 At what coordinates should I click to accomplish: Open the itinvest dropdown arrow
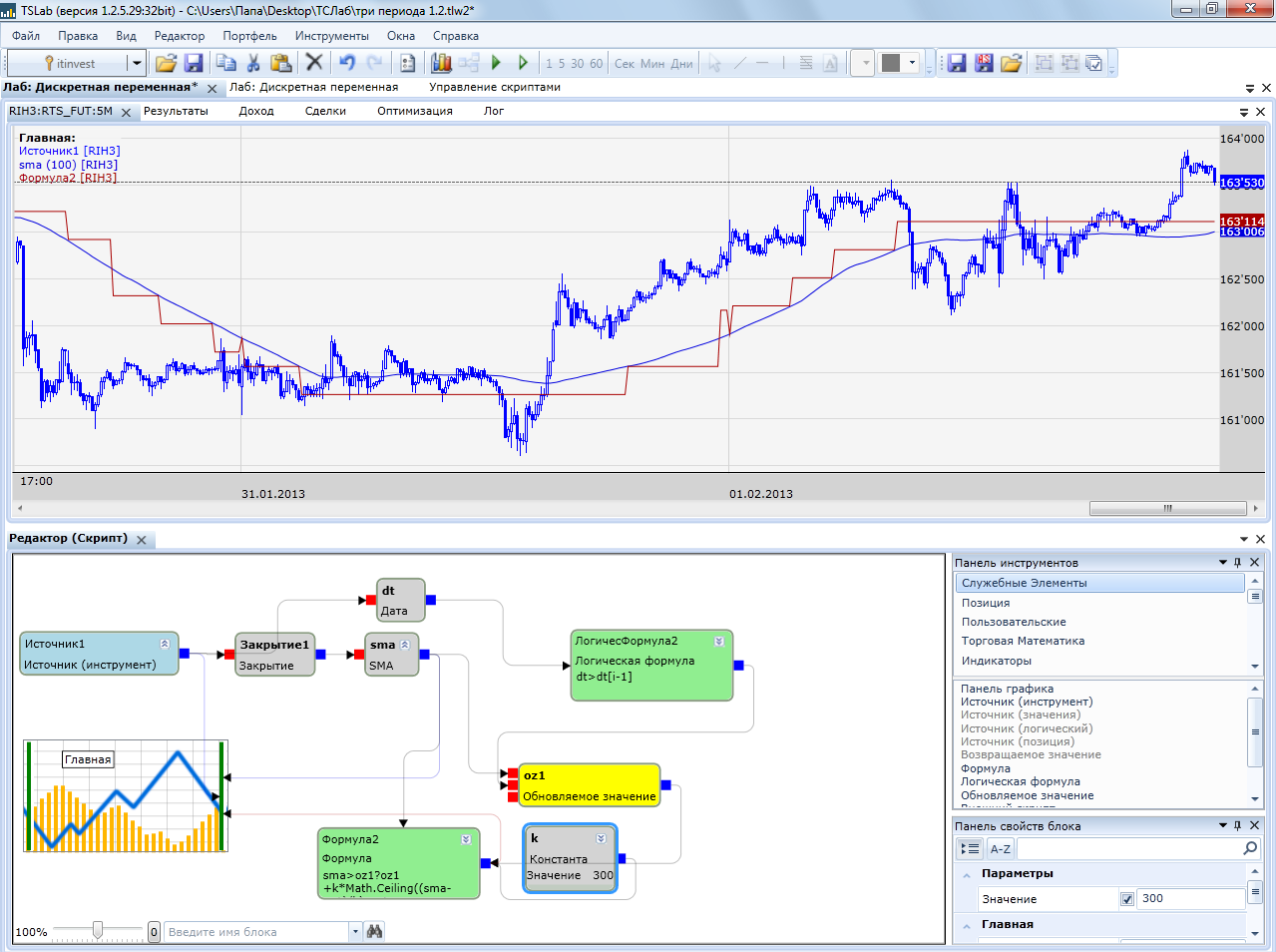click(x=137, y=63)
